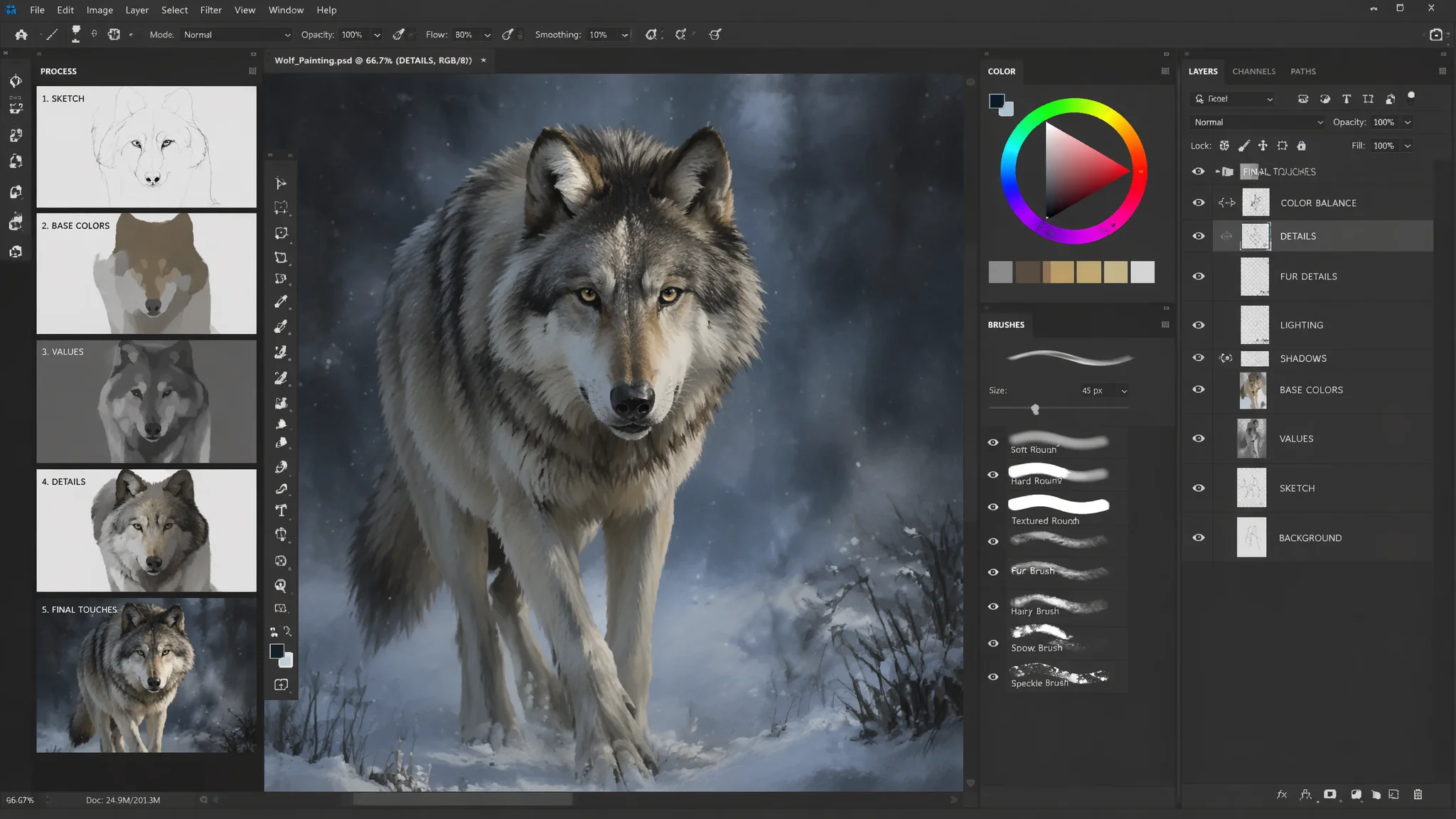
Task: Open the File menu
Action: click(x=37, y=10)
